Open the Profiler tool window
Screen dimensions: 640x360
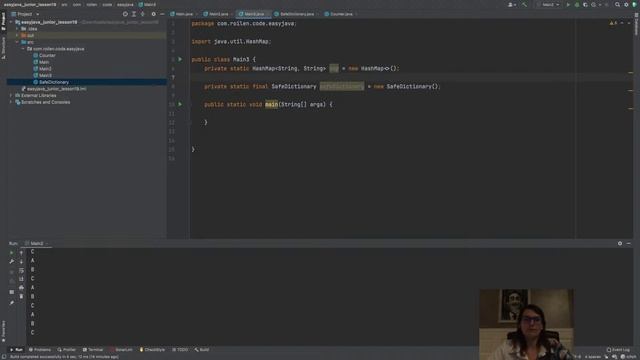[67, 350]
